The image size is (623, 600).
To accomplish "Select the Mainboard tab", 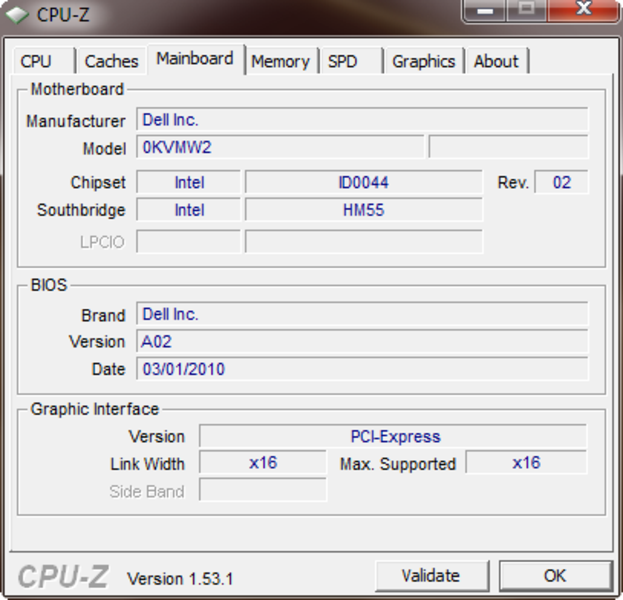I will [195, 59].
